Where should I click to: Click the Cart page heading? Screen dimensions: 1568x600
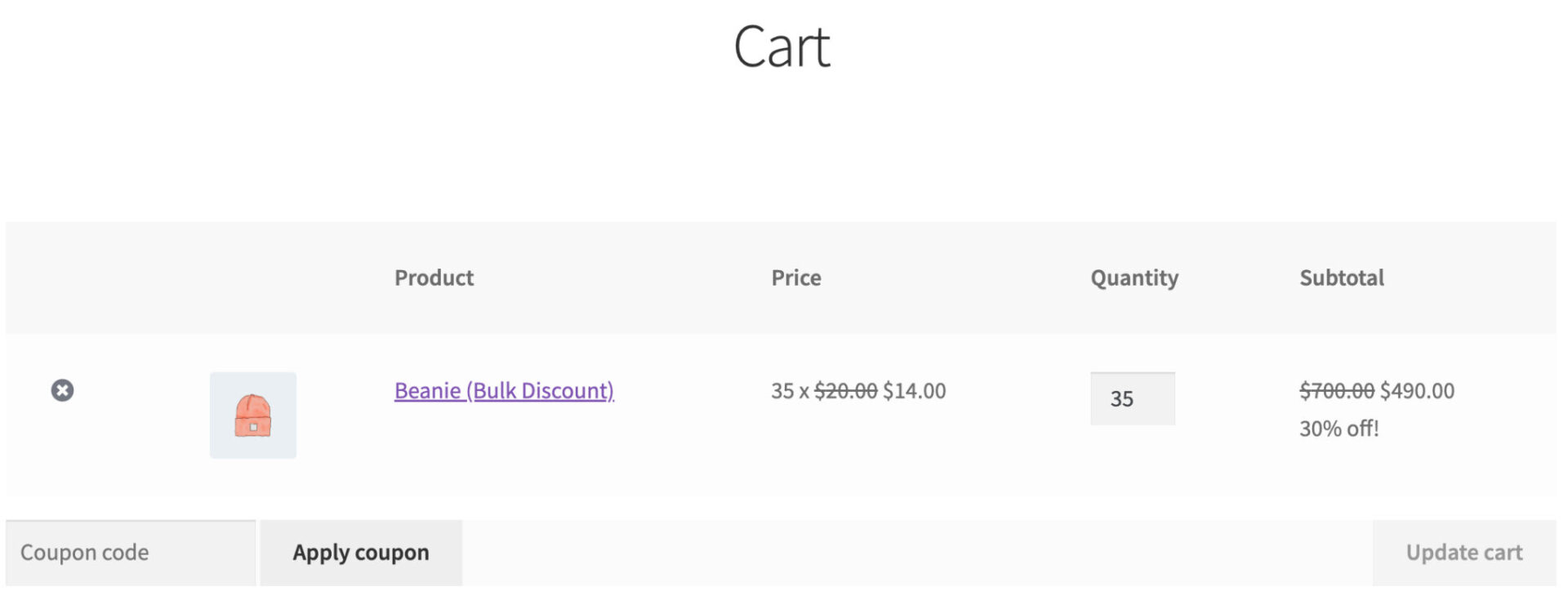pyautogui.click(x=783, y=47)
